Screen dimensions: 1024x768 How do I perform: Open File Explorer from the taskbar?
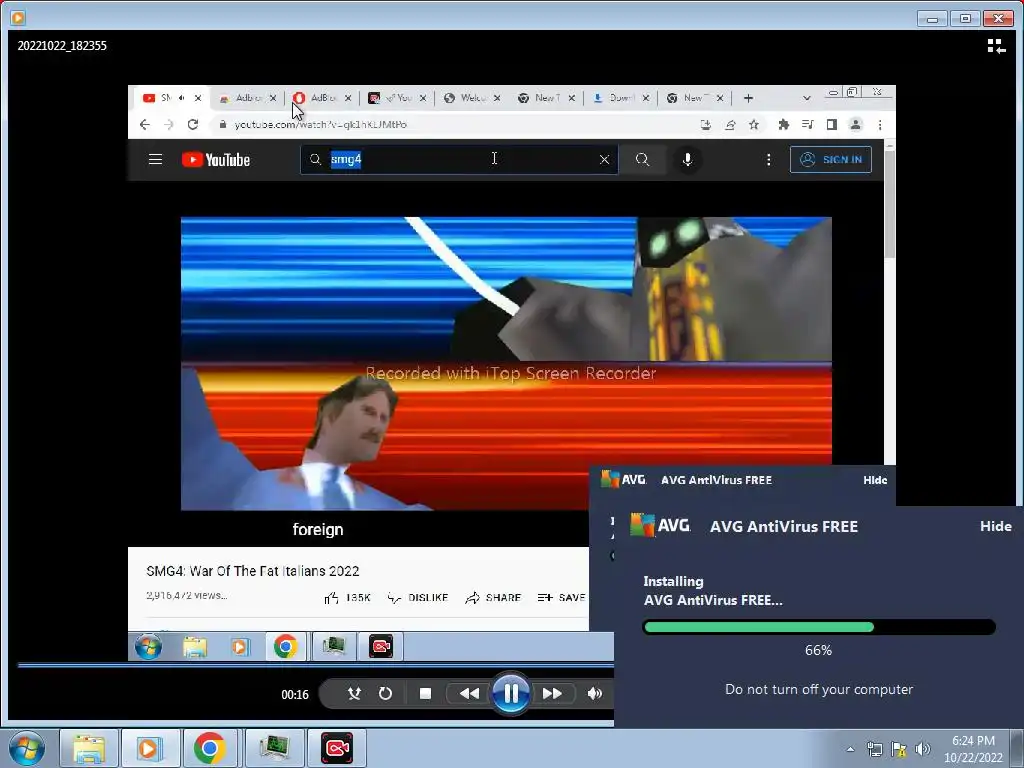click(x=89, y=748)
